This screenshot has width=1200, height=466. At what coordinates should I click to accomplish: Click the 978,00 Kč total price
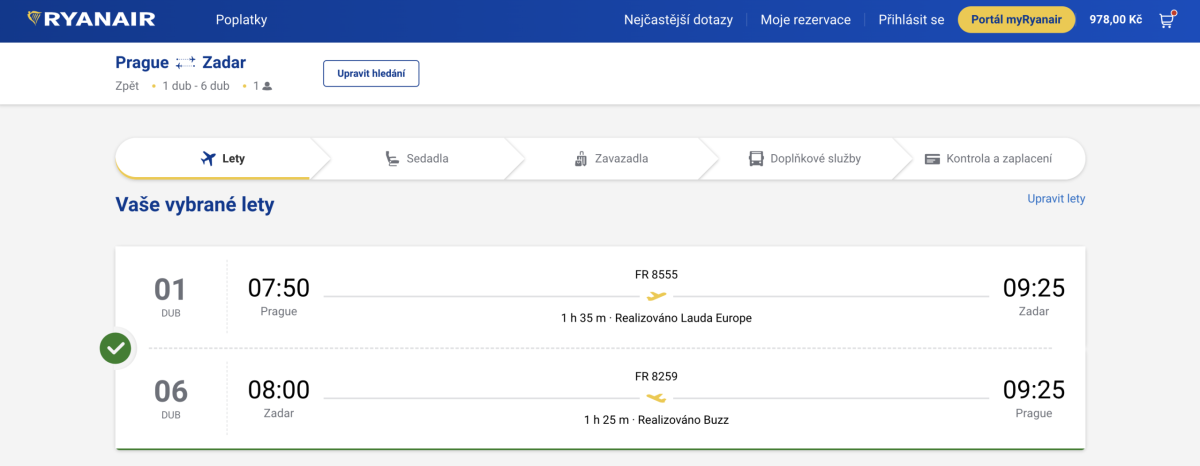click(x=1115, y=20)
